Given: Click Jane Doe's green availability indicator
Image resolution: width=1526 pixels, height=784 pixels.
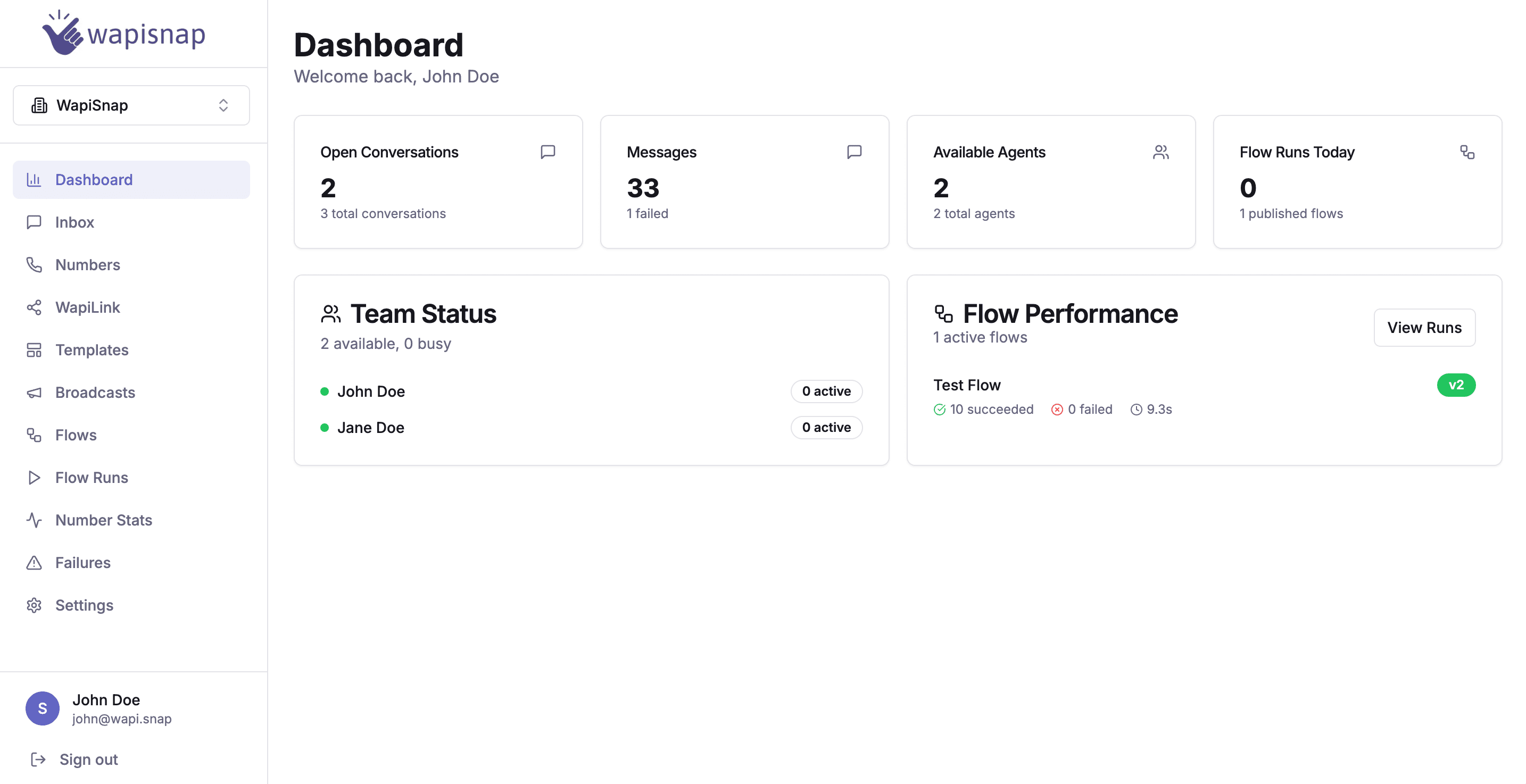Looking at the screenshot, I should point(325,427).
